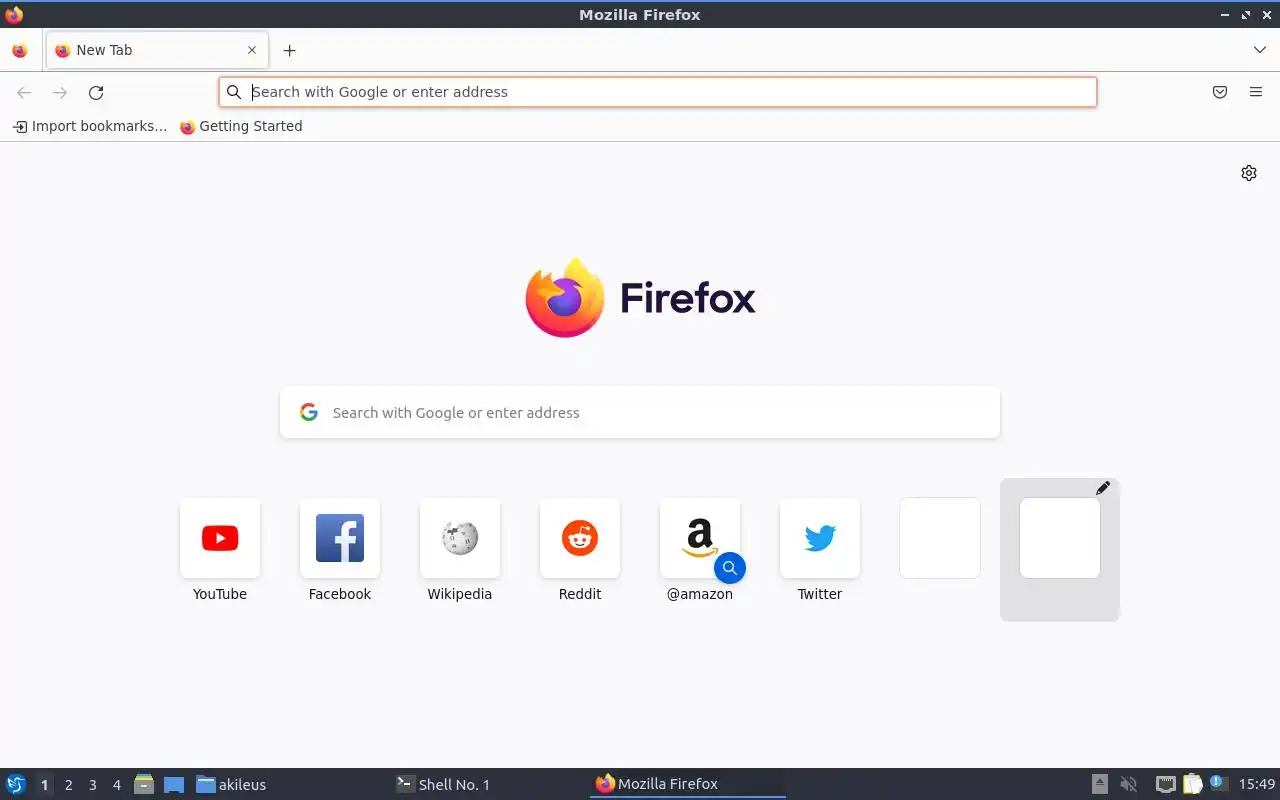
Task: Switch to workspace 2
Action: [x=68, y=785]
